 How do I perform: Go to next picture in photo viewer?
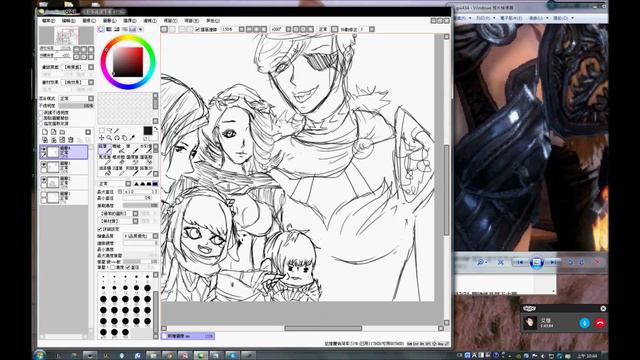pyautogui.click(x=553, y=262)
